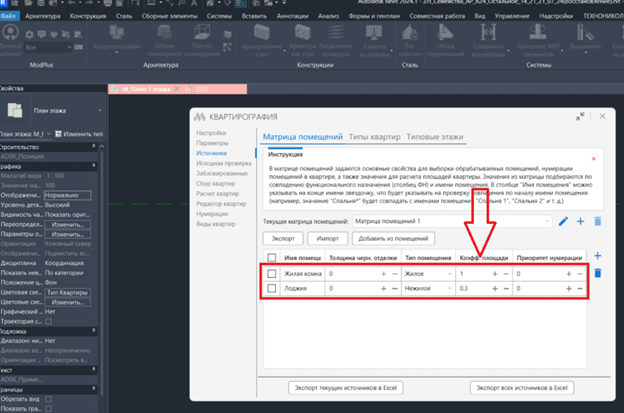Add a table row with blue plus
The image size is (624, 413).
[598, 256]
